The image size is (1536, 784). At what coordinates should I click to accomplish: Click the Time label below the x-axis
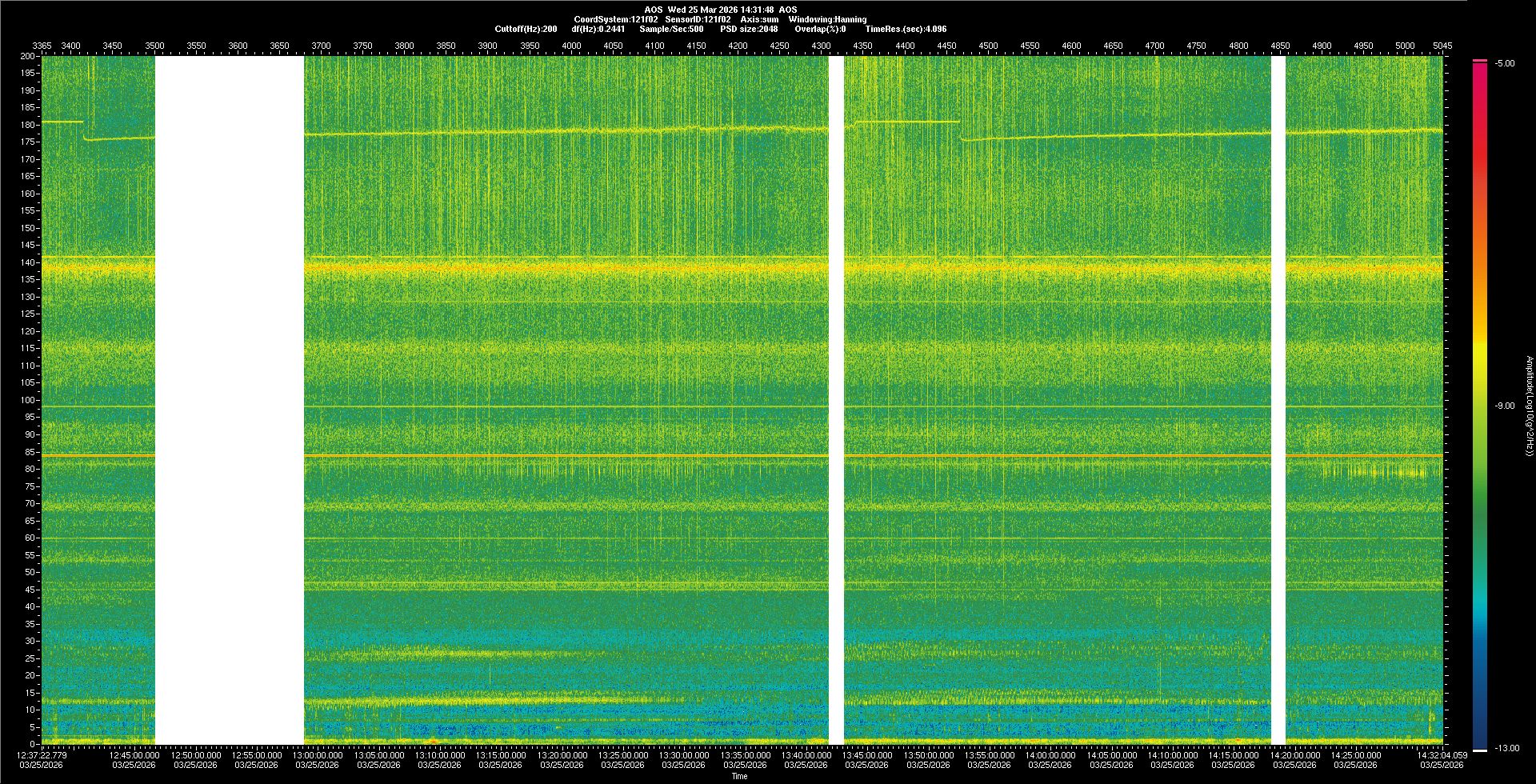click(x=739, y=776)
